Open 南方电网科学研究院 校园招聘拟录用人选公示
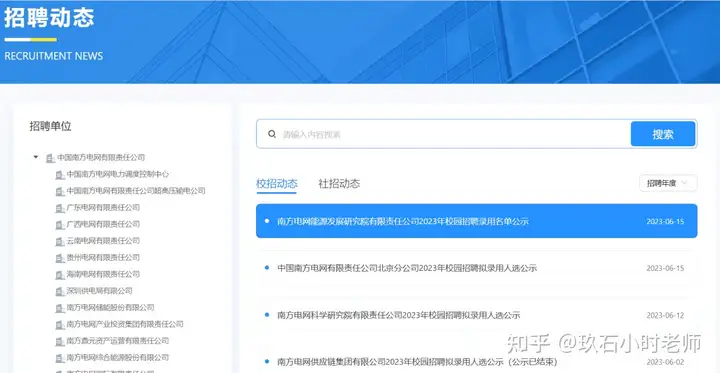This screenshot has height=373, width=720. click(399, 315)
